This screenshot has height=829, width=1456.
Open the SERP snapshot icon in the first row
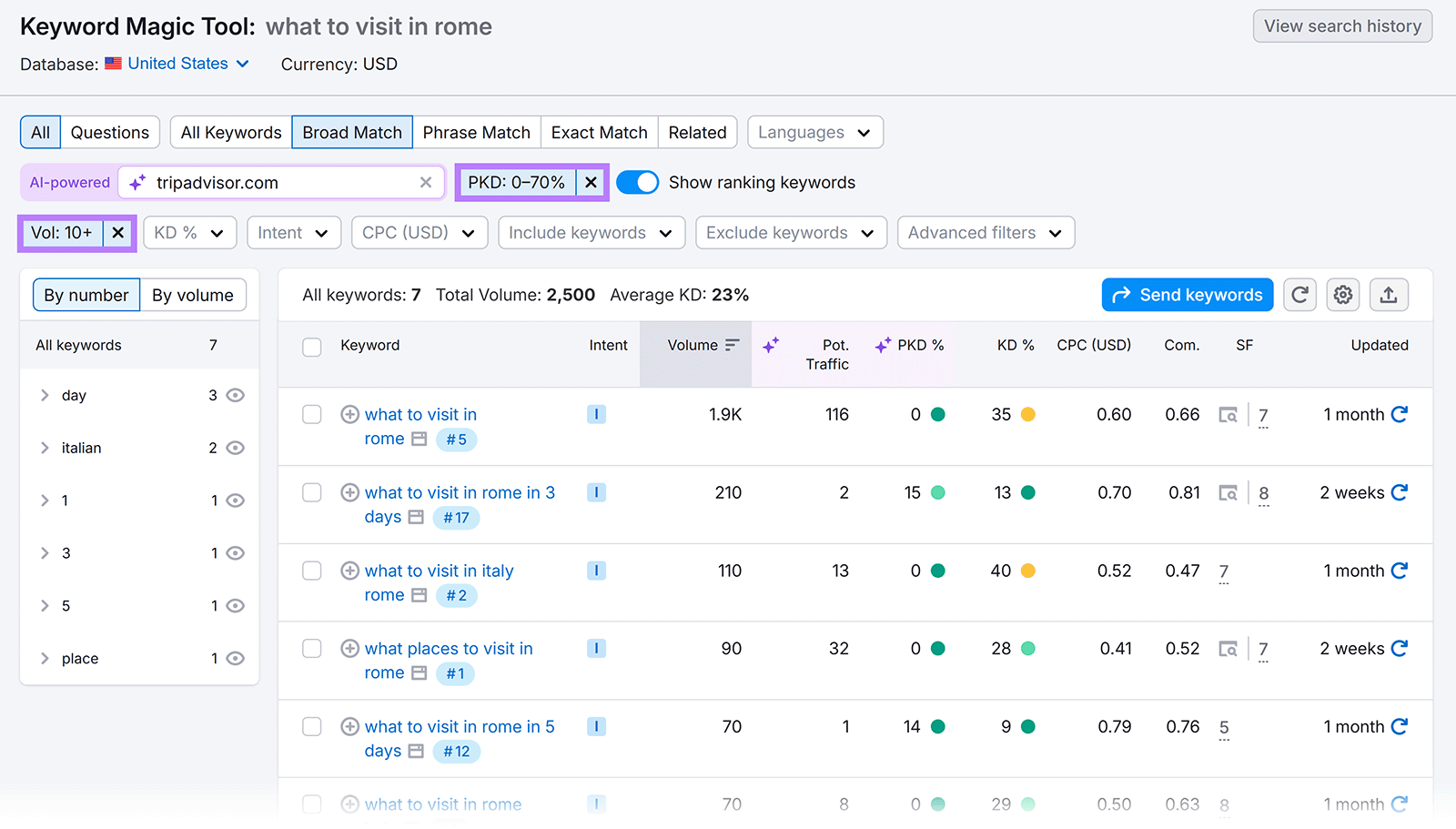coord(1228,415)
